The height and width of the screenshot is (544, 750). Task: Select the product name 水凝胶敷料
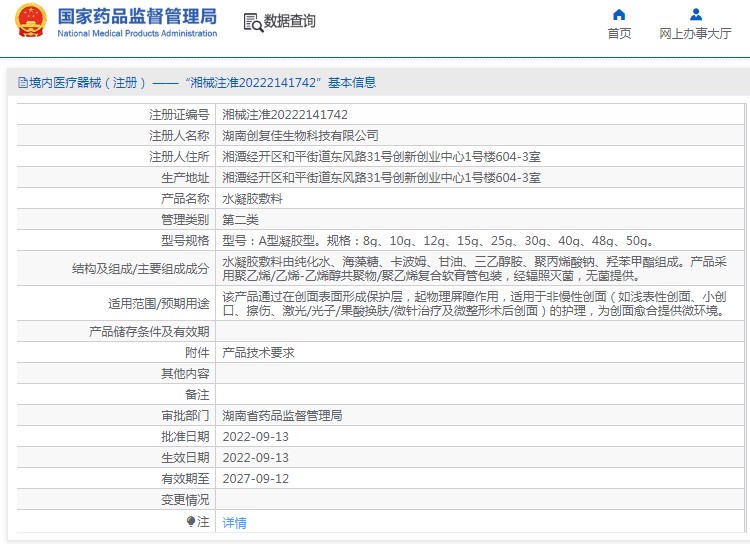click(x=253, y=199)
